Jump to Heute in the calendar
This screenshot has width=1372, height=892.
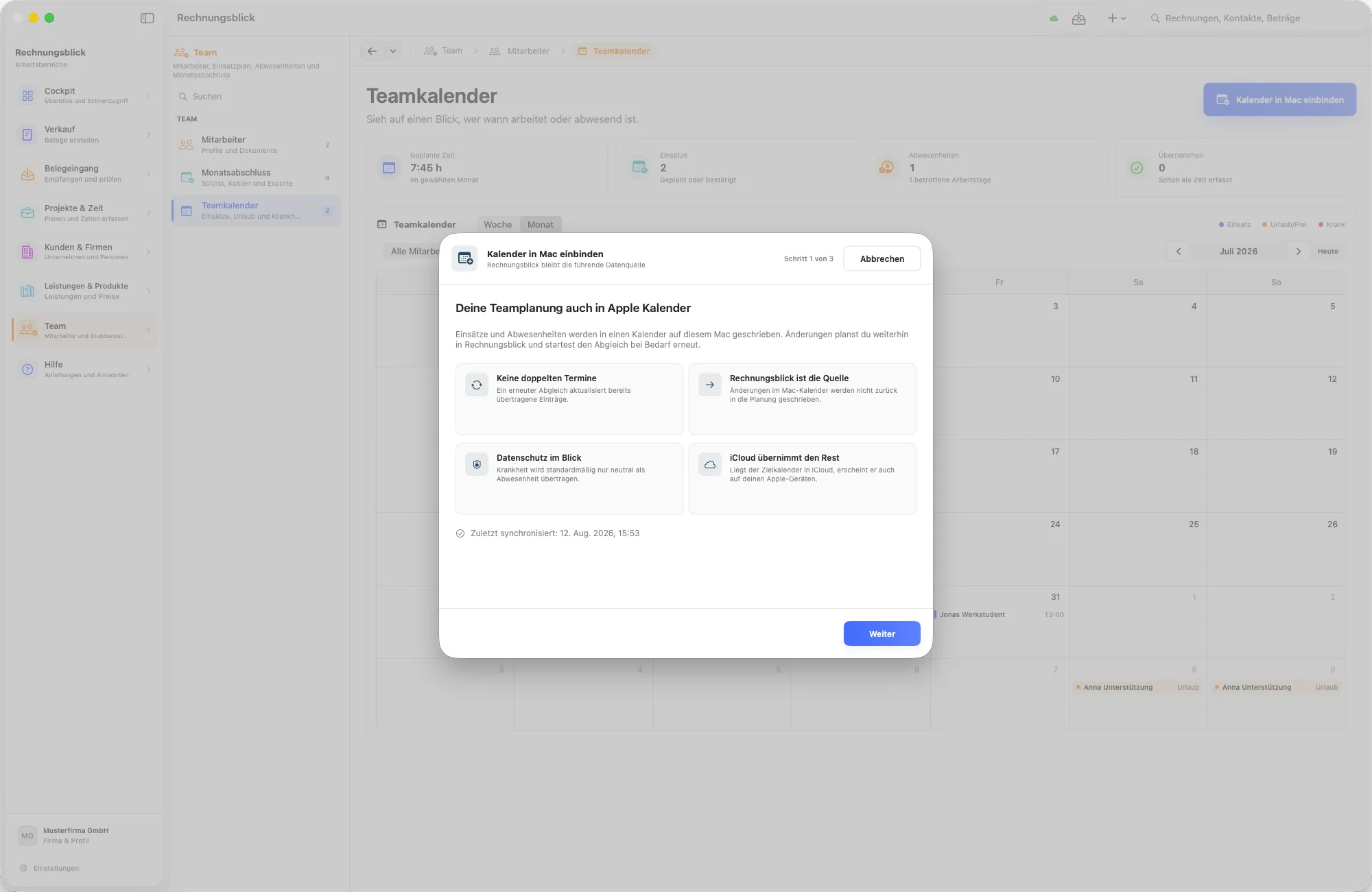click(x=1327, y=252)
